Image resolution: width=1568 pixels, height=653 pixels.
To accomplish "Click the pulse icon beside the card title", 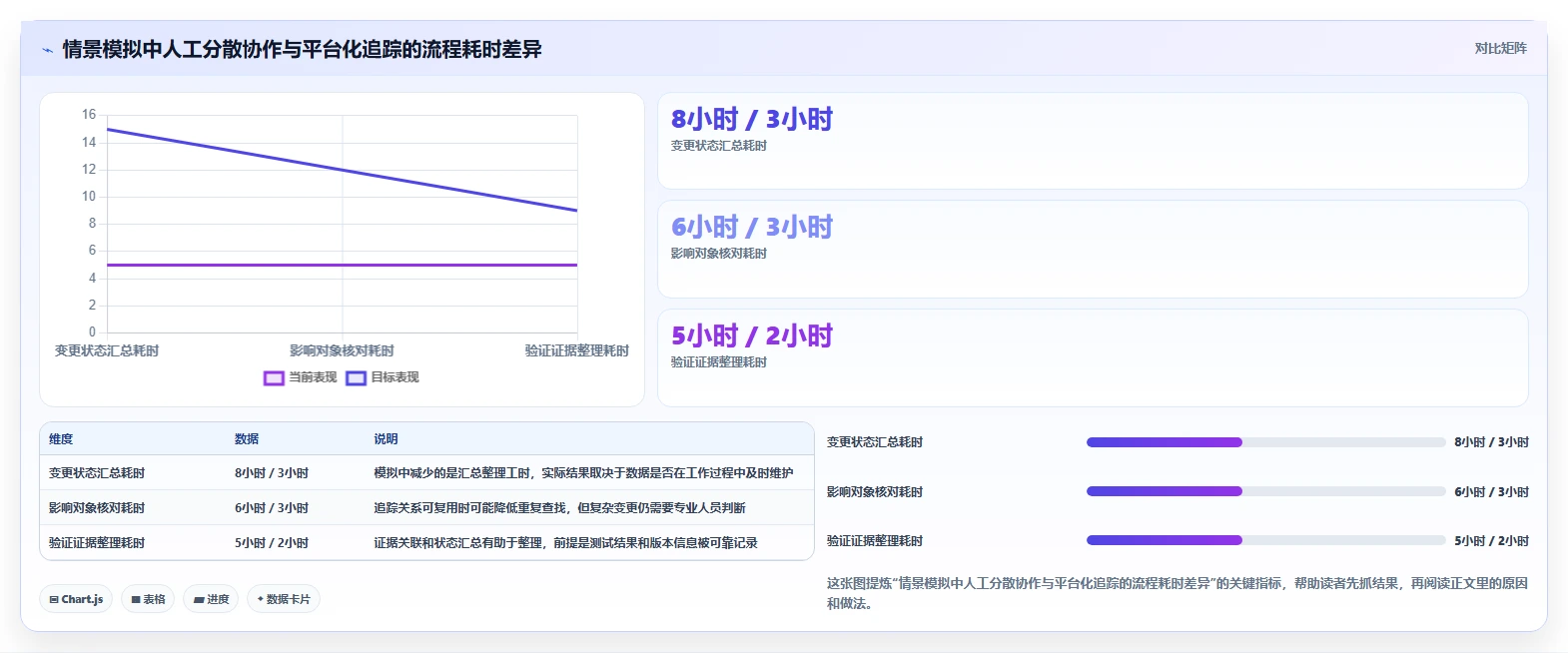I will [47, 50].
